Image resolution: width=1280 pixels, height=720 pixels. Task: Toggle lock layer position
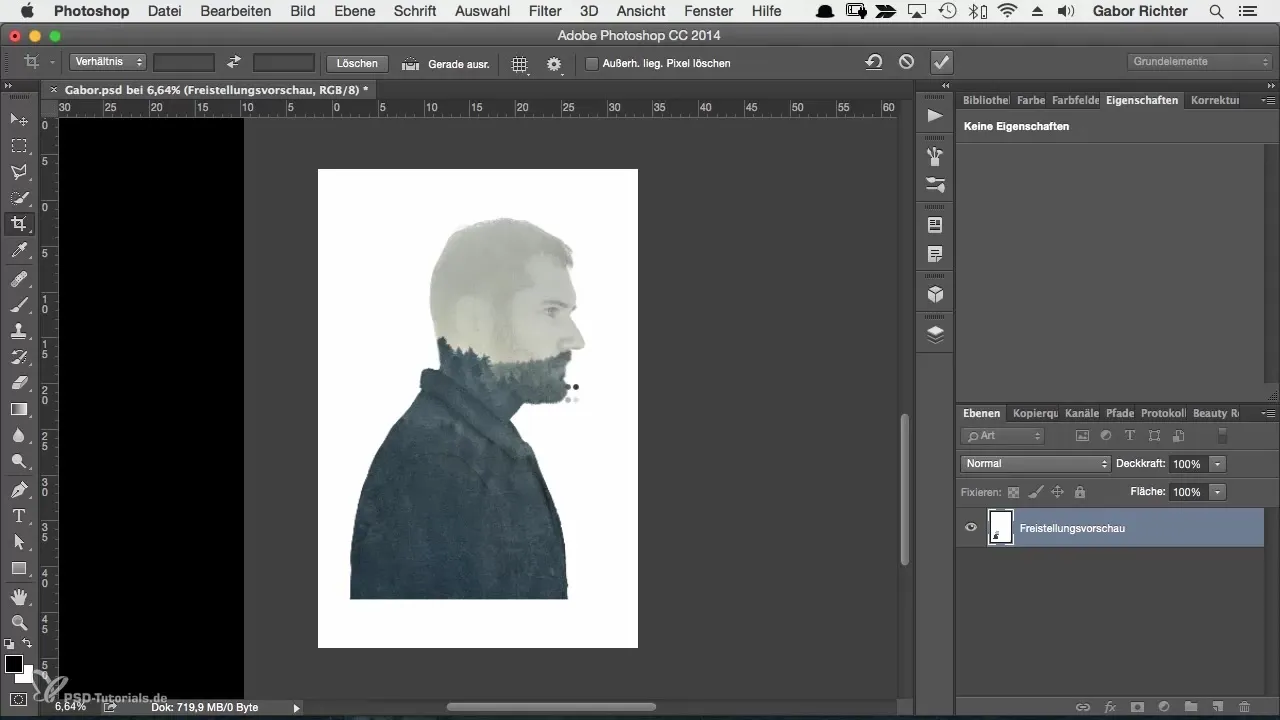coord(1057,492)
